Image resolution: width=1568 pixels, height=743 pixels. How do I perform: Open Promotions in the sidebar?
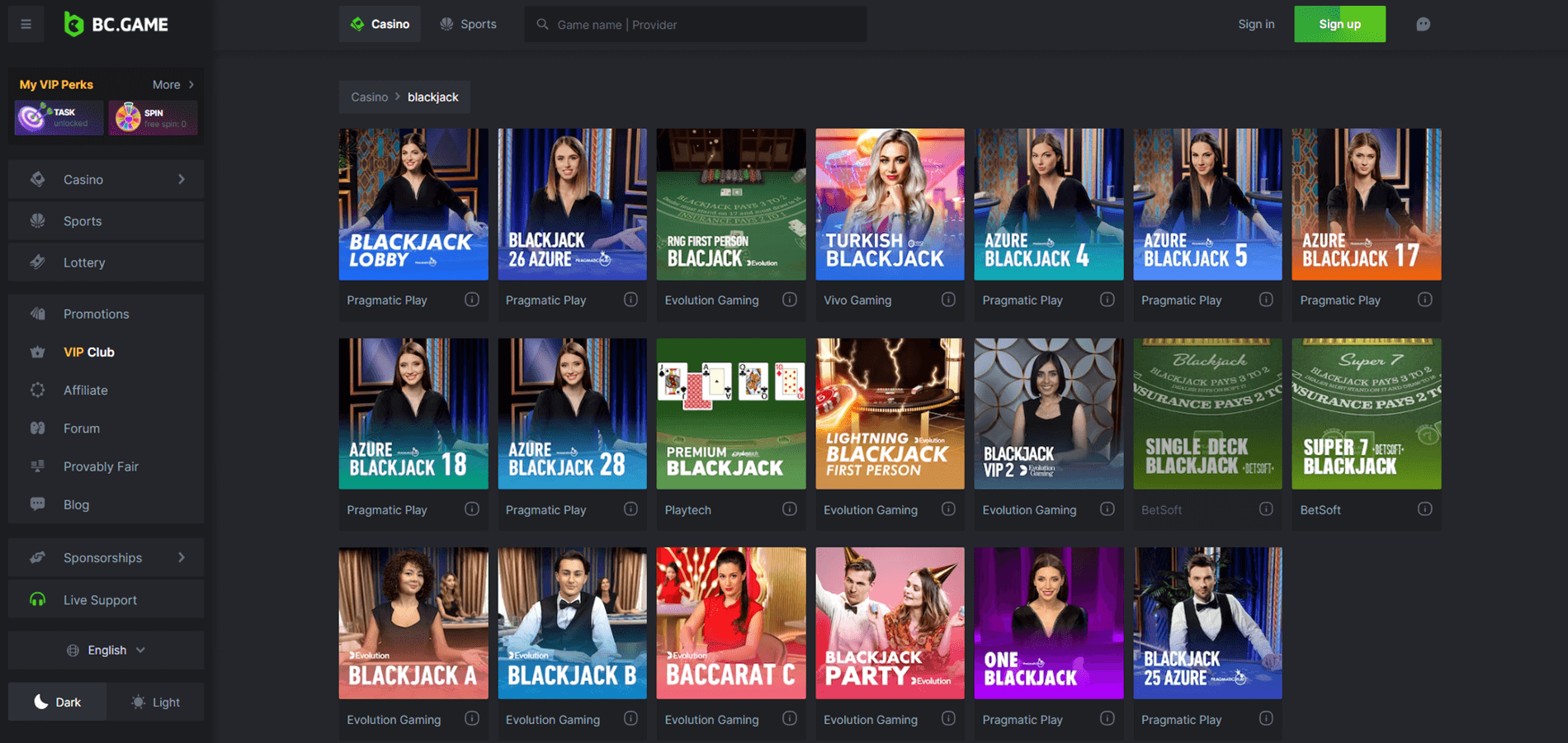coord(106,314)
